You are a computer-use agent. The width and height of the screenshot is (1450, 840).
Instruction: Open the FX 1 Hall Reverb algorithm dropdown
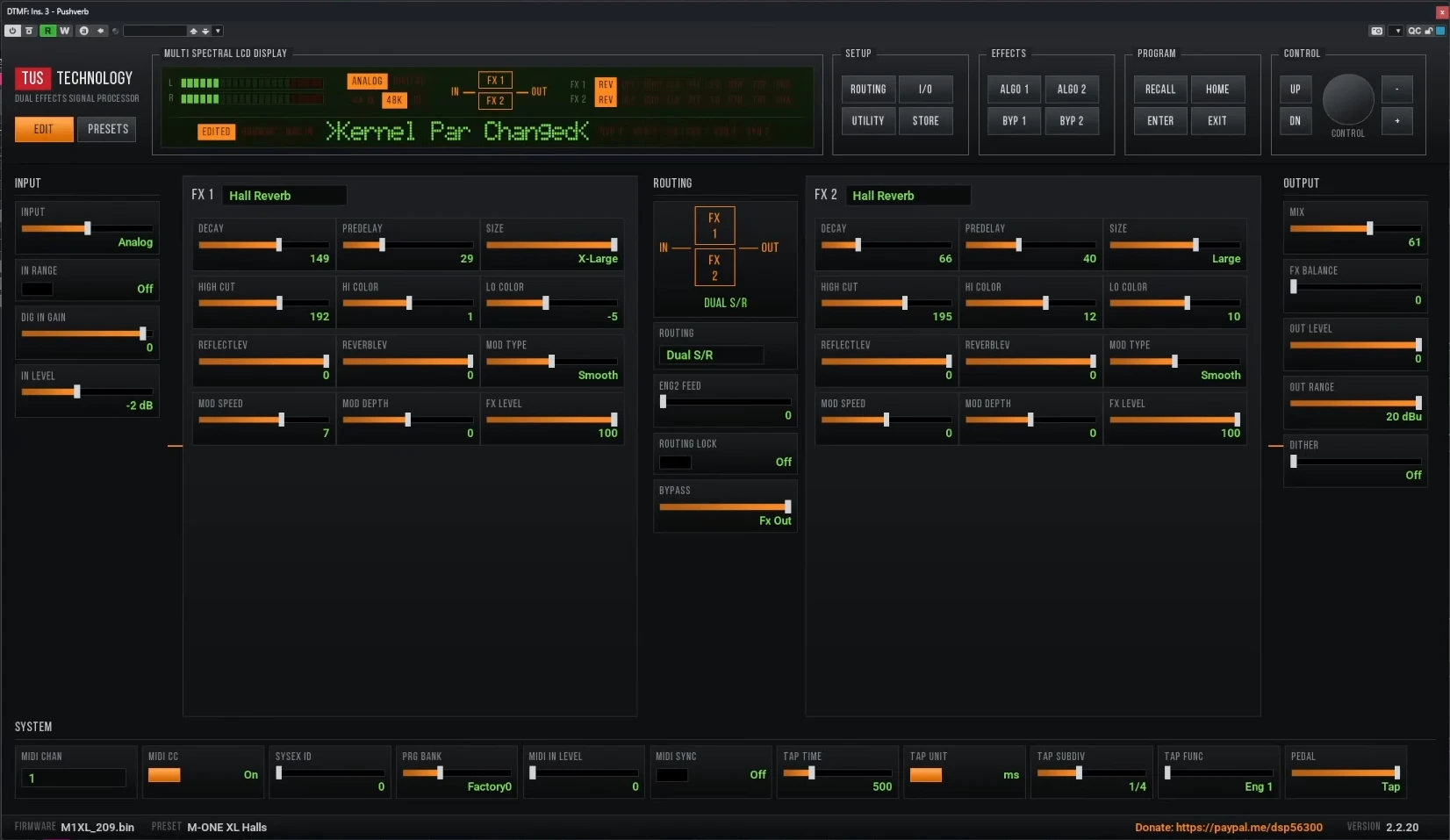pos(284,196)
